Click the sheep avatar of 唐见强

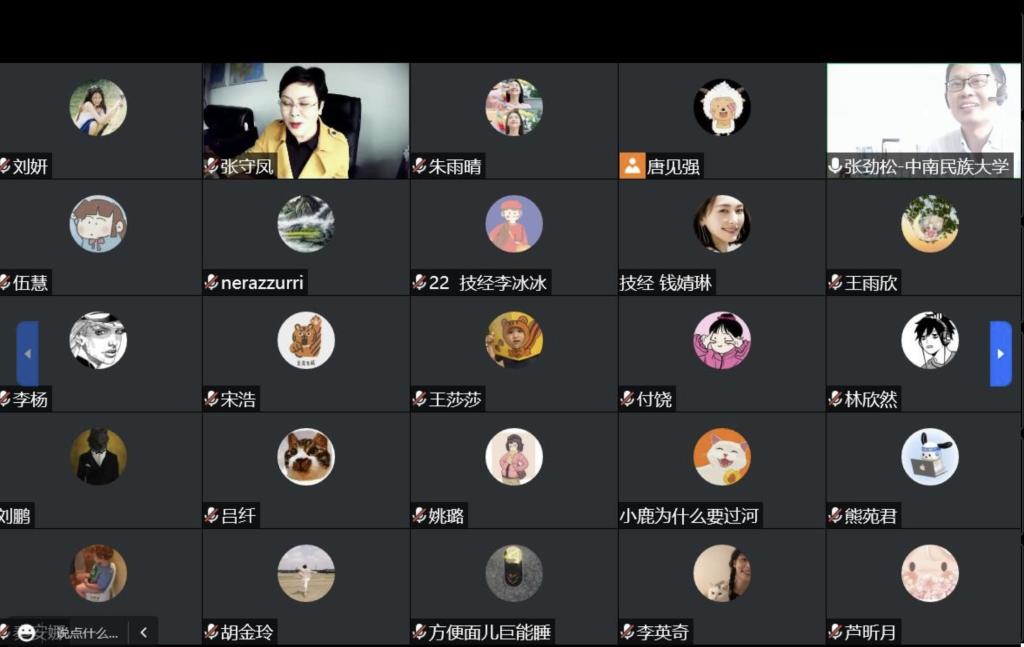(x=722, y=107)
